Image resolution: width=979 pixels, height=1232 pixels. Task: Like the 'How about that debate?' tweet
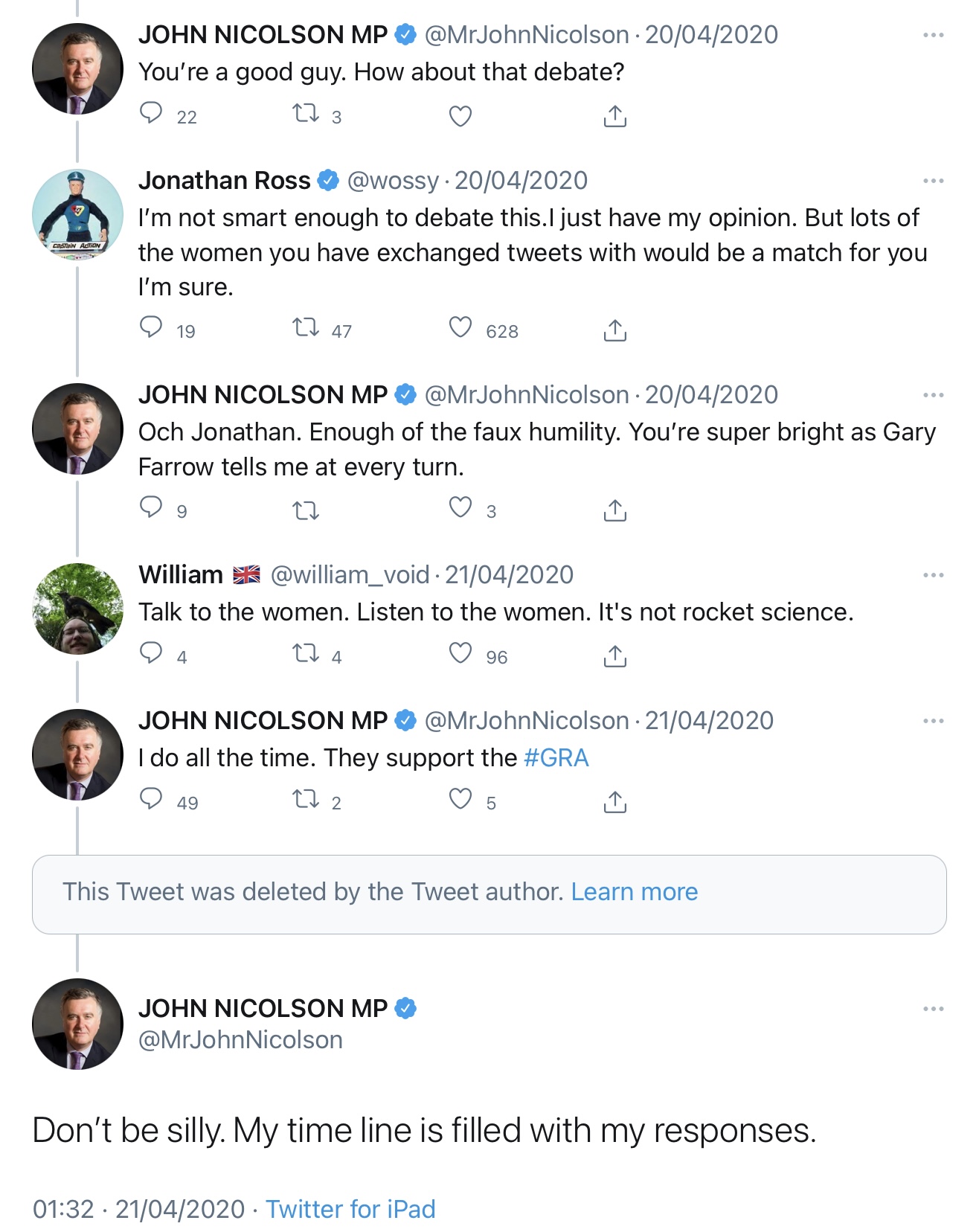point(460,116)
